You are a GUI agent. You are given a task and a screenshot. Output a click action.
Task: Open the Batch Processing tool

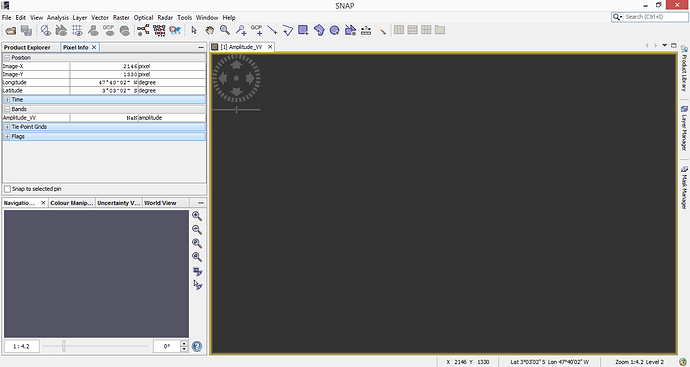click(159, 30)
